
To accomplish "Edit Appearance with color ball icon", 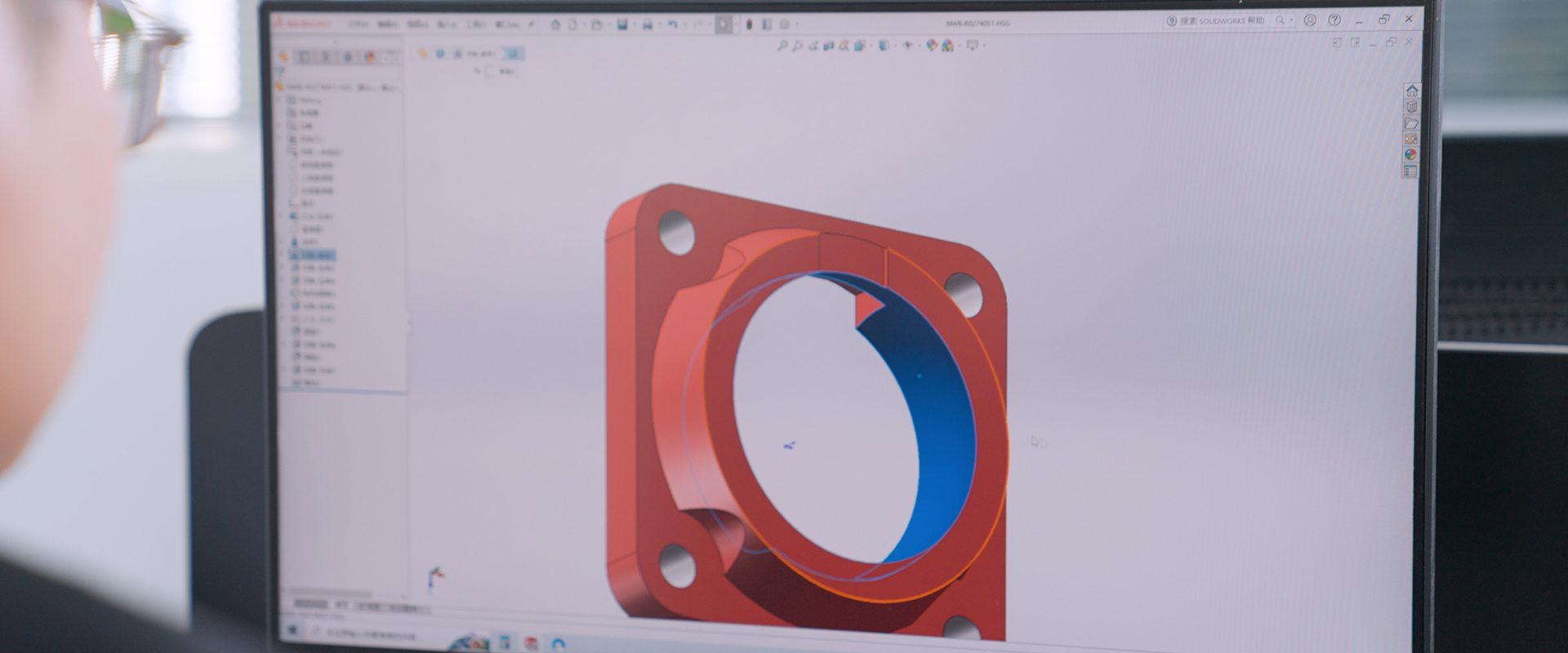I will pos(932,46).
